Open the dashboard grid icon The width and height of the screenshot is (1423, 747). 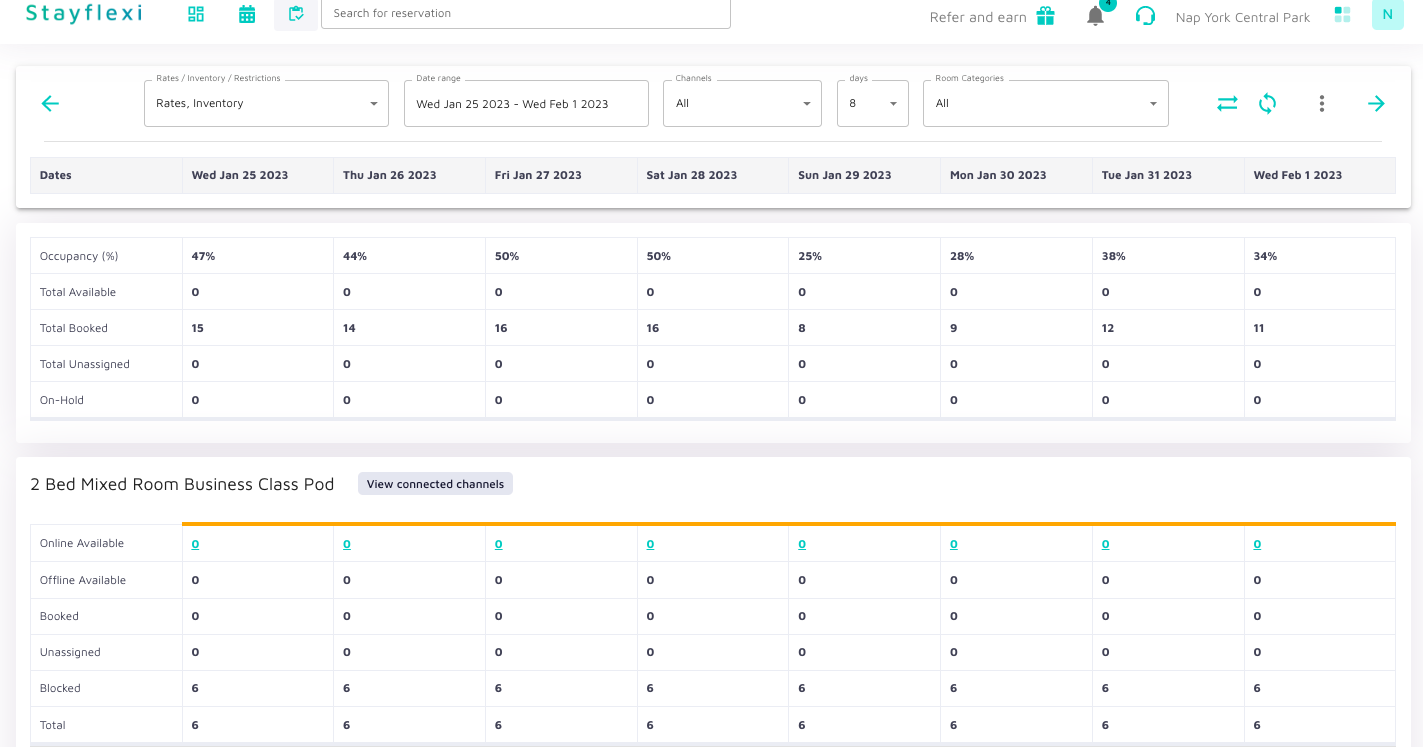(x=196, y=14)
